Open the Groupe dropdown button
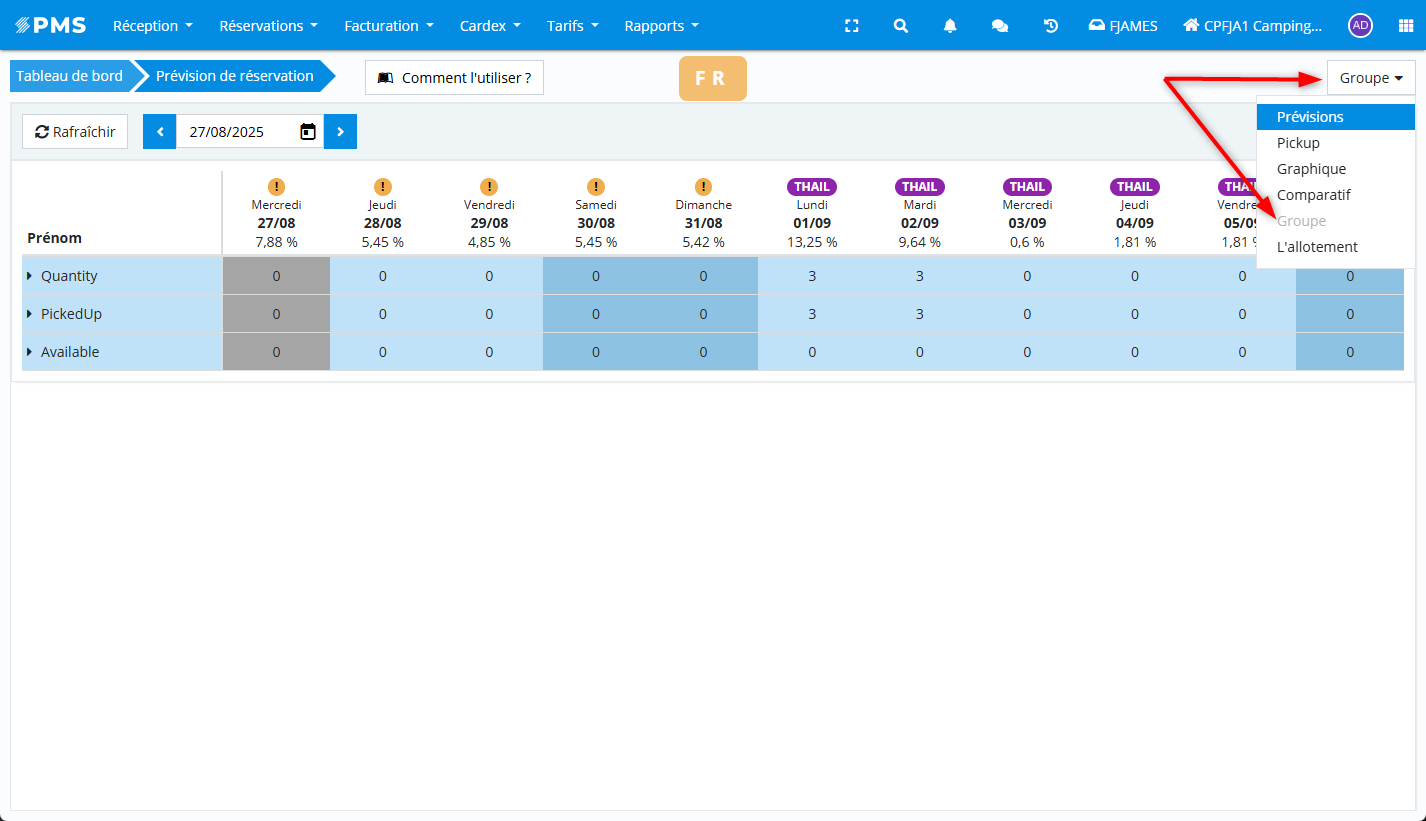Viewport: 1426px width, 821px height. (x=1370, y=78)
